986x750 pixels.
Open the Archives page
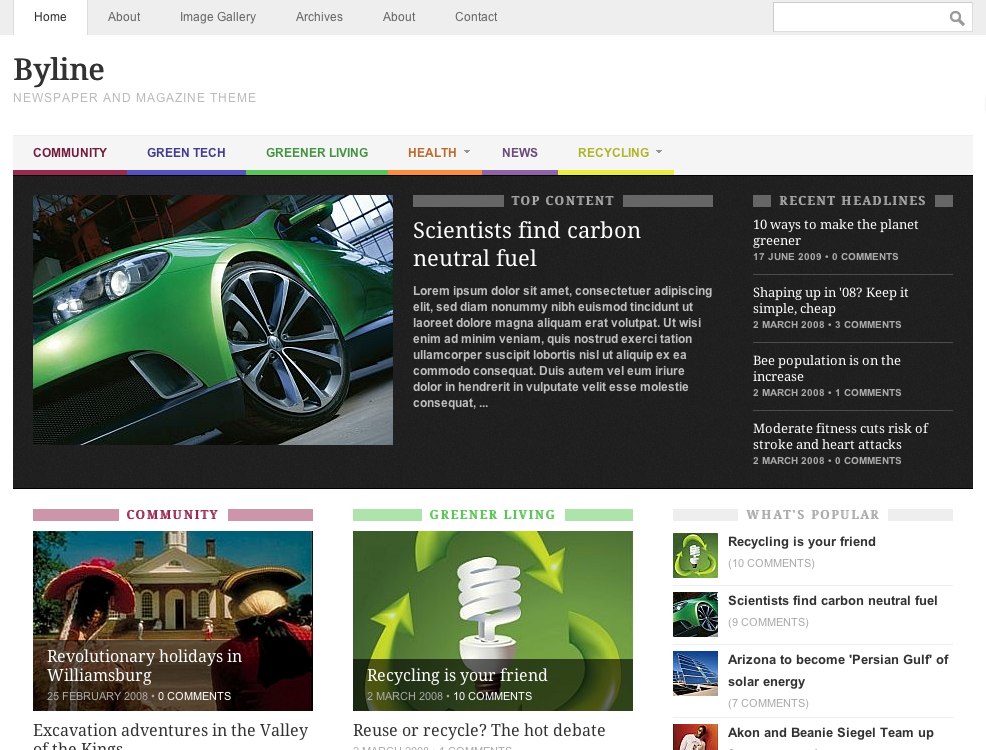tap(319, 17)
